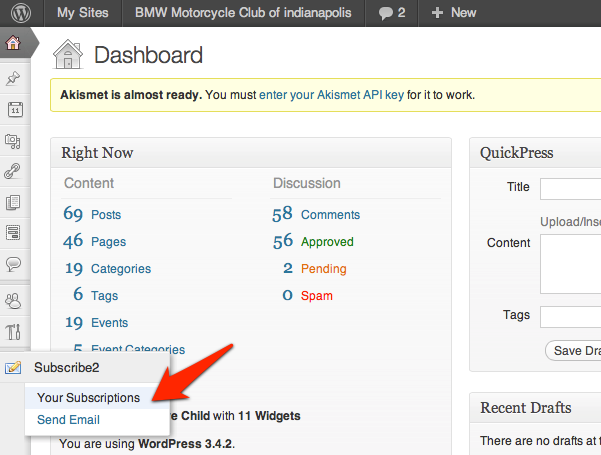Click the comment bubble in admin bar

coord(386,13)
